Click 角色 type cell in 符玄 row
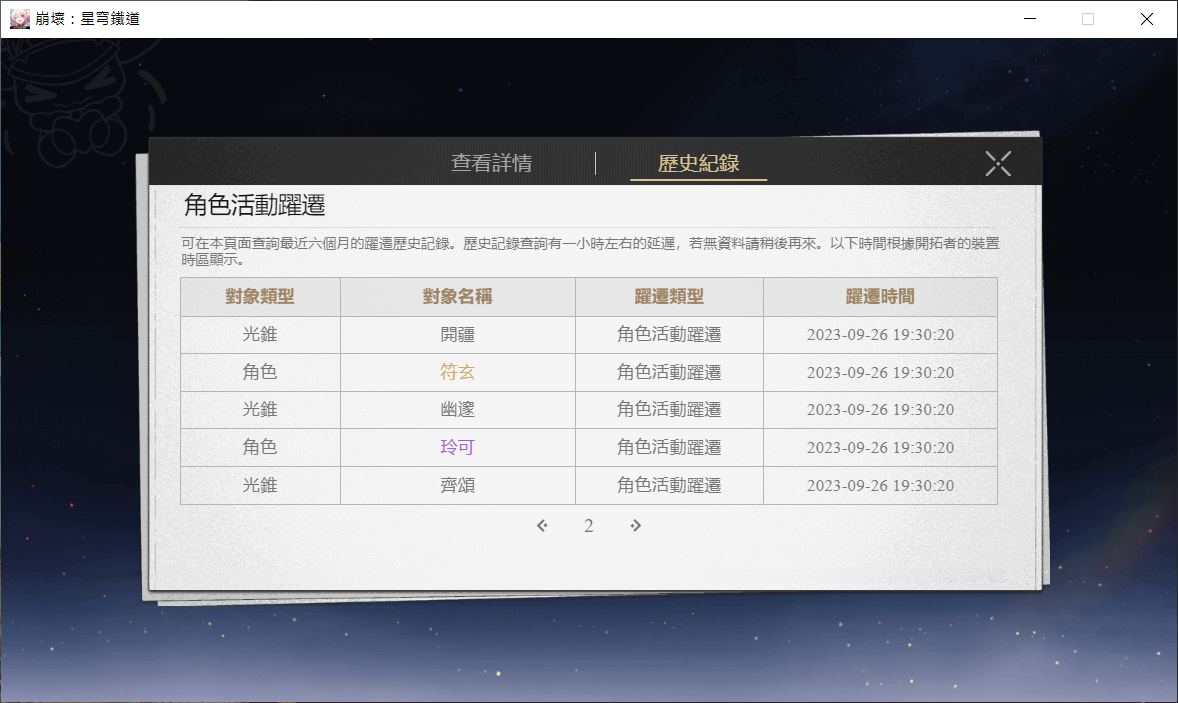The image size is (1178, 703). tap(260, 373)
